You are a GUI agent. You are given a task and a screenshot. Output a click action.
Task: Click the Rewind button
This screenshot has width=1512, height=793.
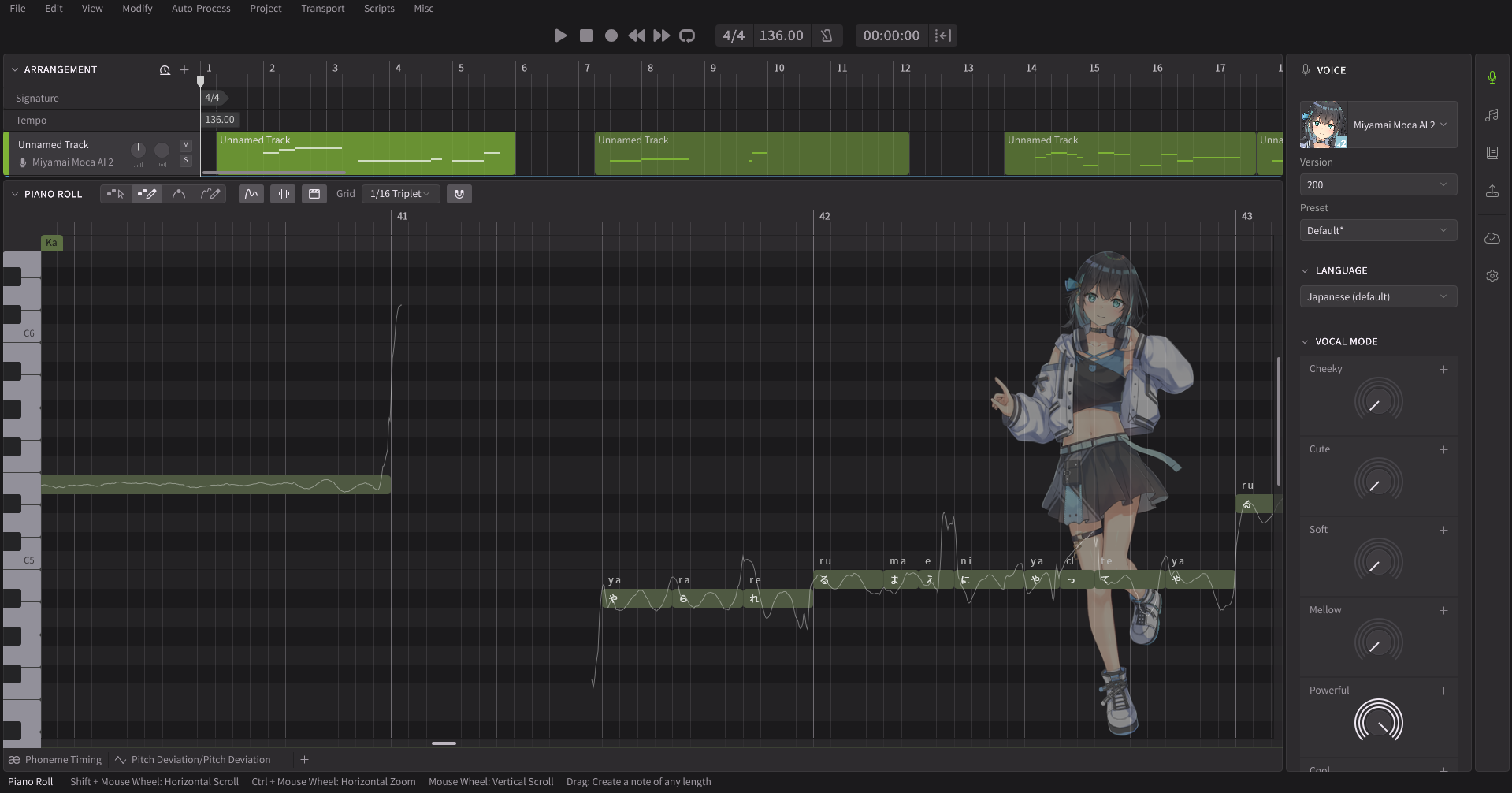[636, 35]
